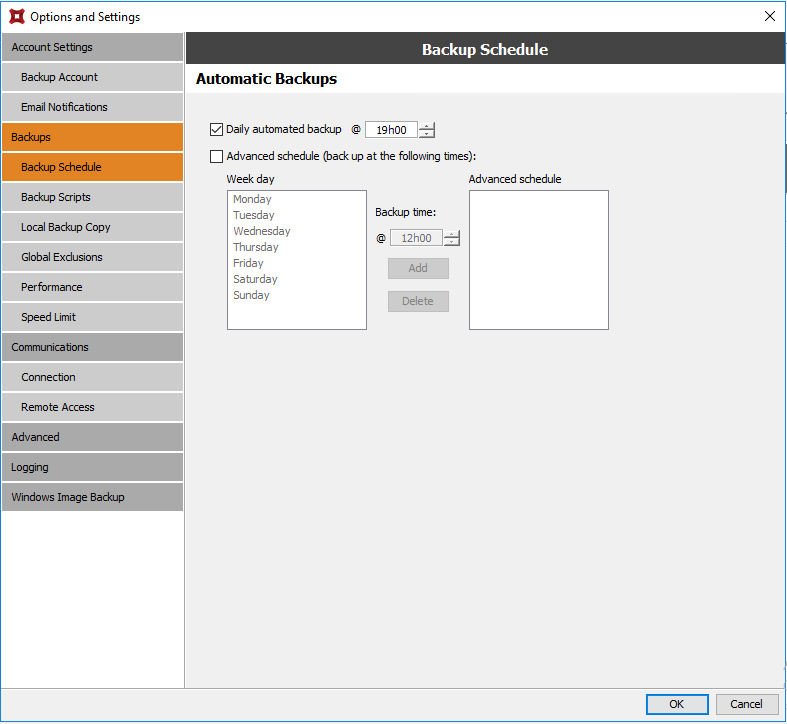787x724 pixels.
Task: Click inside the Advanced schedule list box
Action: (x=539, y=260)
